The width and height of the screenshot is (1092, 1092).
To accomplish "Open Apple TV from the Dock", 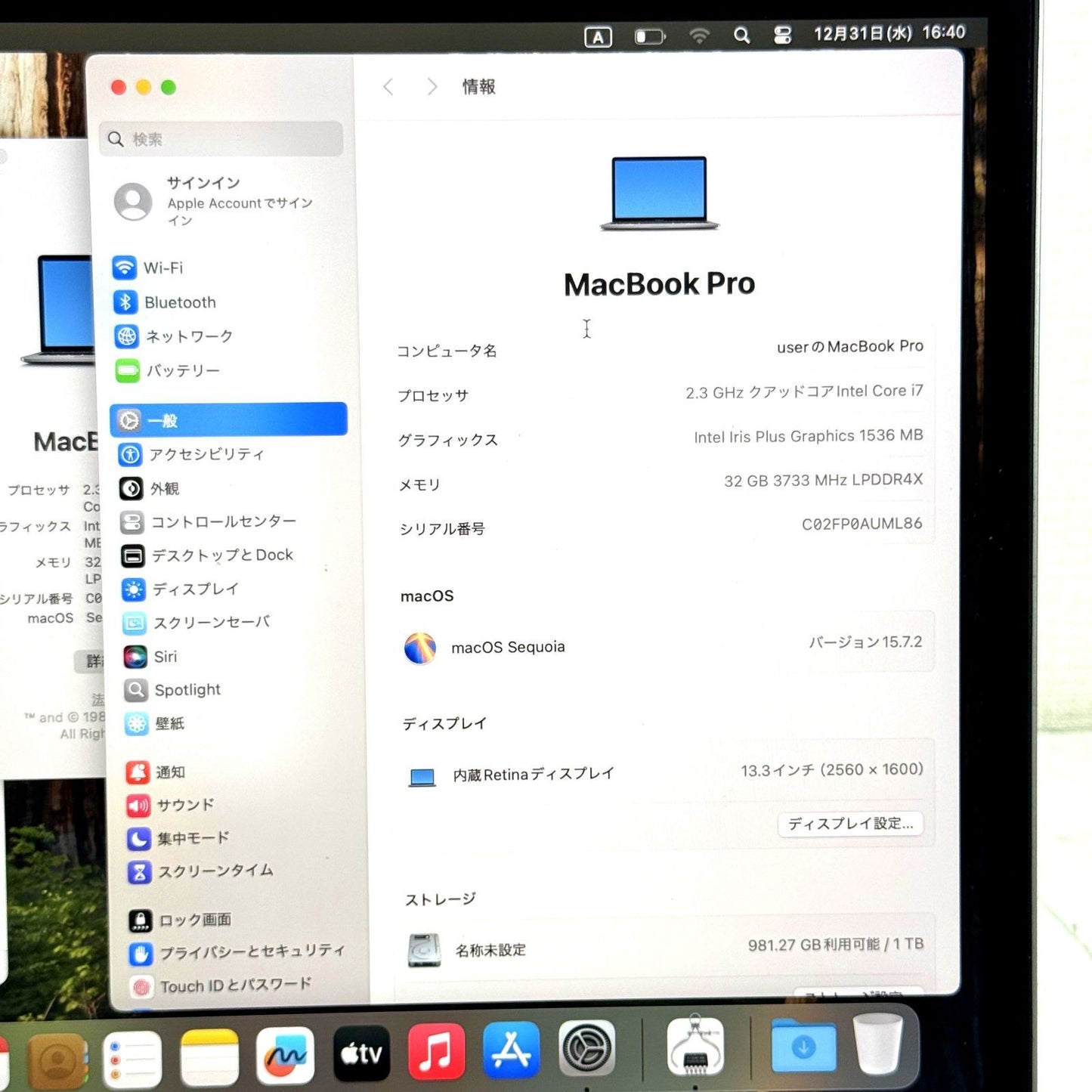I will pos(362,1053).
